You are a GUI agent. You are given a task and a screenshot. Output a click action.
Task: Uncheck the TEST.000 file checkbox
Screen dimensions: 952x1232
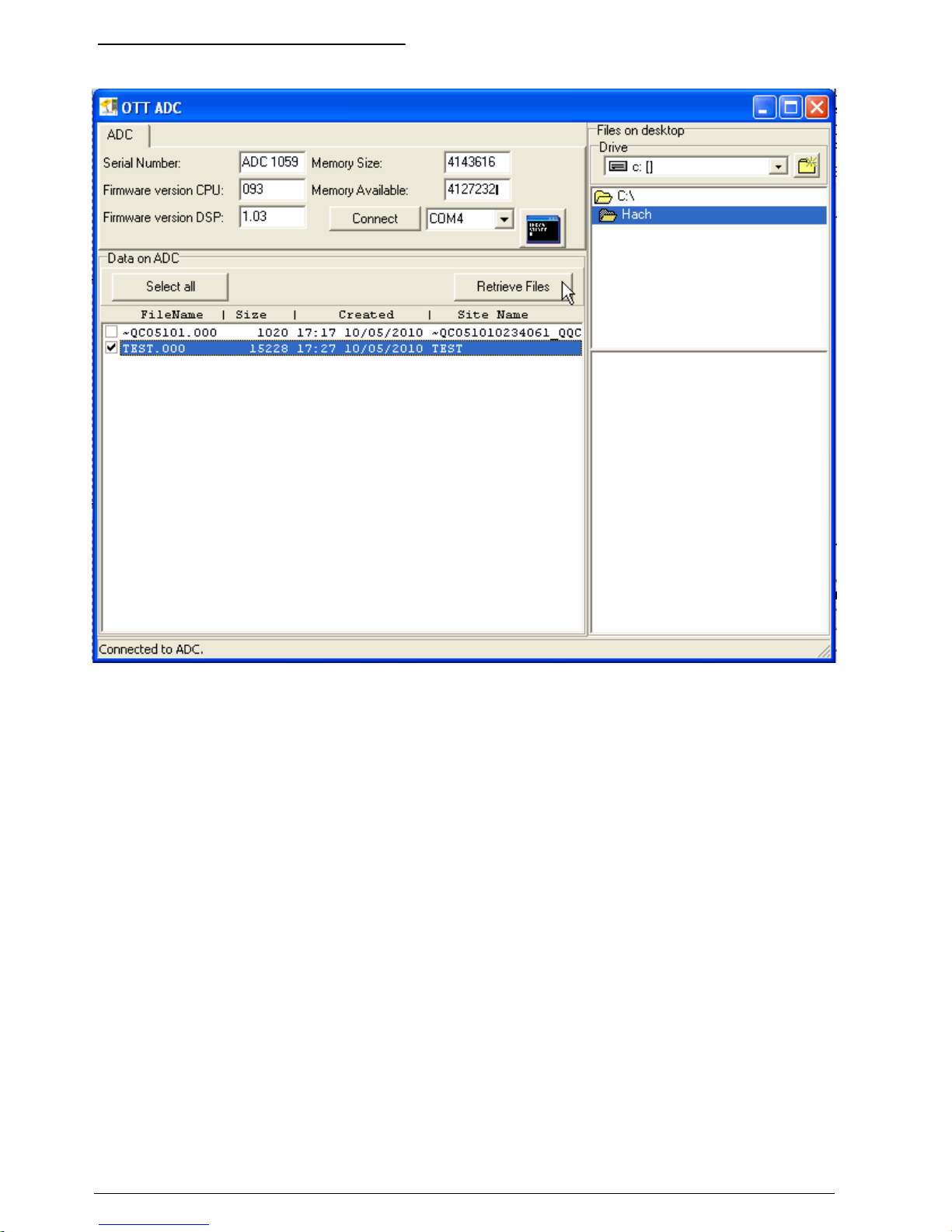pos(111,348)
